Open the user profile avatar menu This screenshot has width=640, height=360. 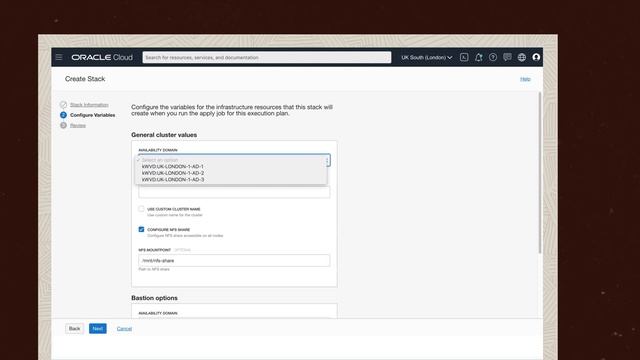pos(536,57)
